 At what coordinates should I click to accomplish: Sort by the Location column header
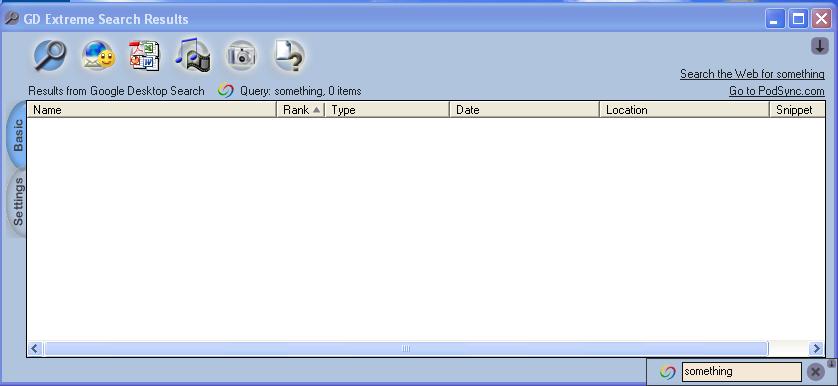coord(684,110)
